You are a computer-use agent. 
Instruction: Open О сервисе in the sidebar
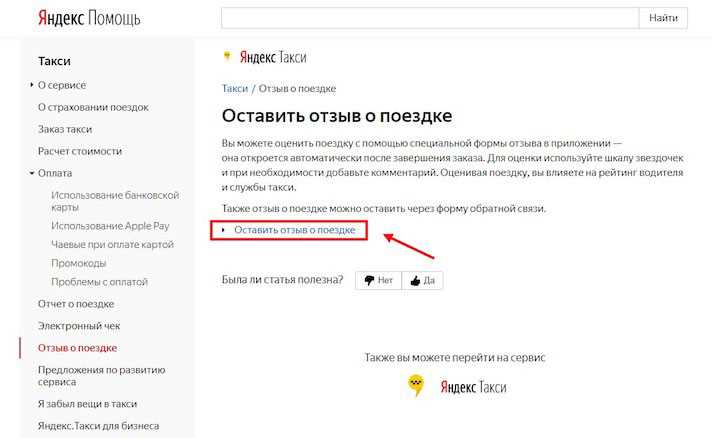(62, 85)
